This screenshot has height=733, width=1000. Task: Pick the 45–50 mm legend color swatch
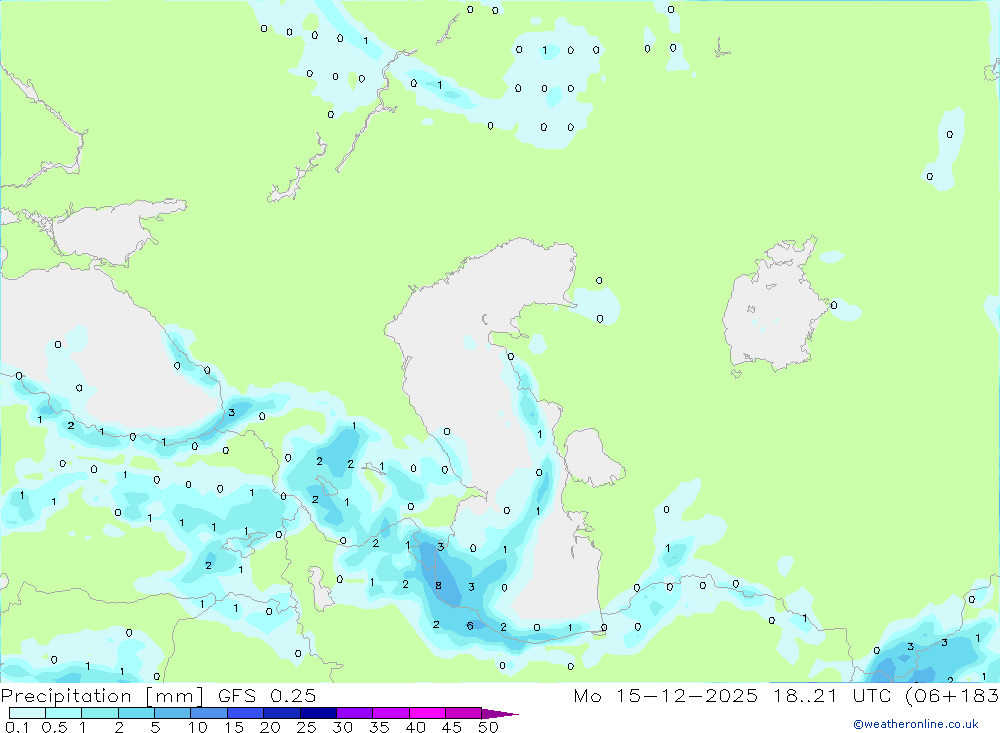pyautogui.click(x=464, y=713)
